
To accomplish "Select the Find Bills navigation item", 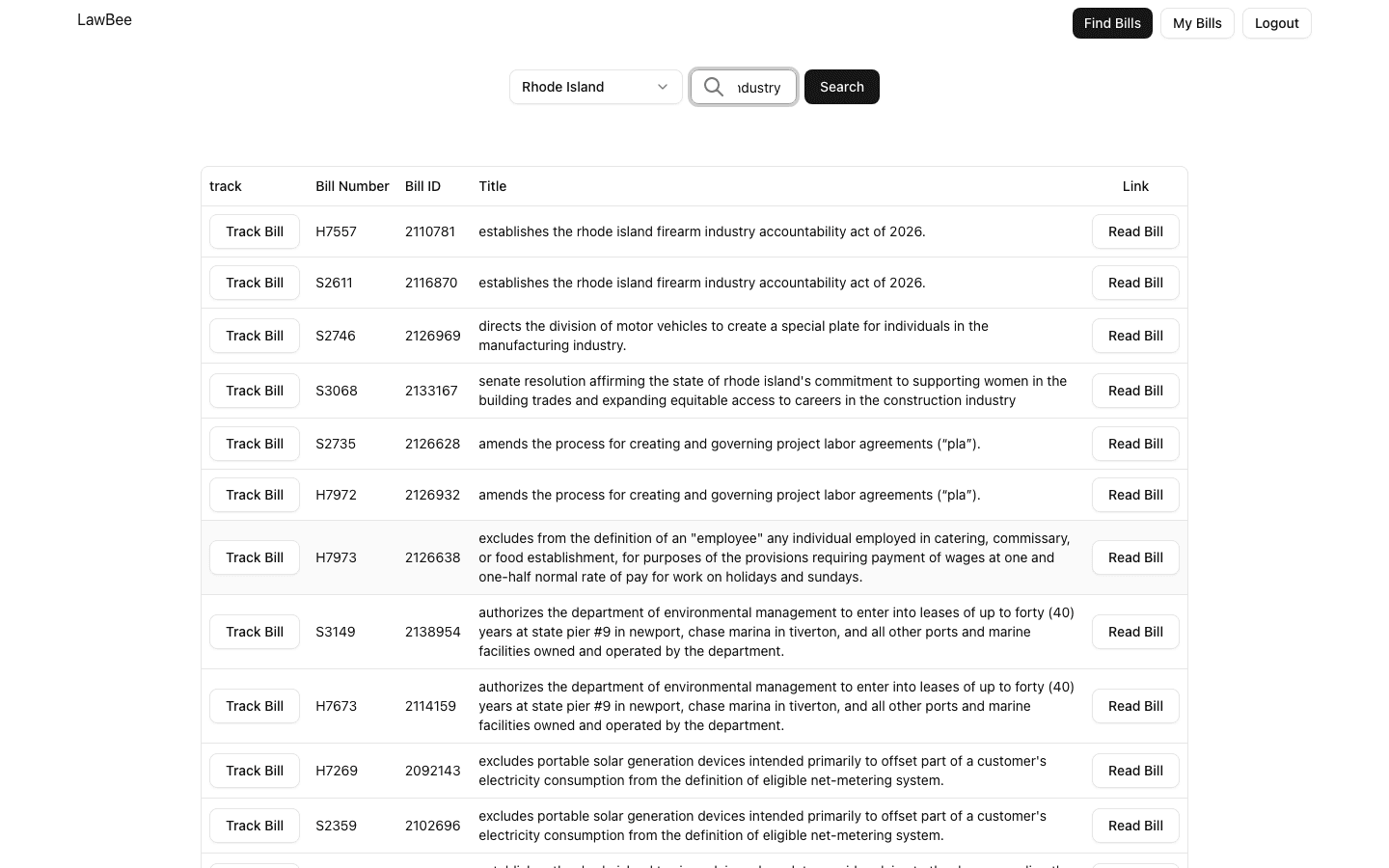I will pos(1112,22).
